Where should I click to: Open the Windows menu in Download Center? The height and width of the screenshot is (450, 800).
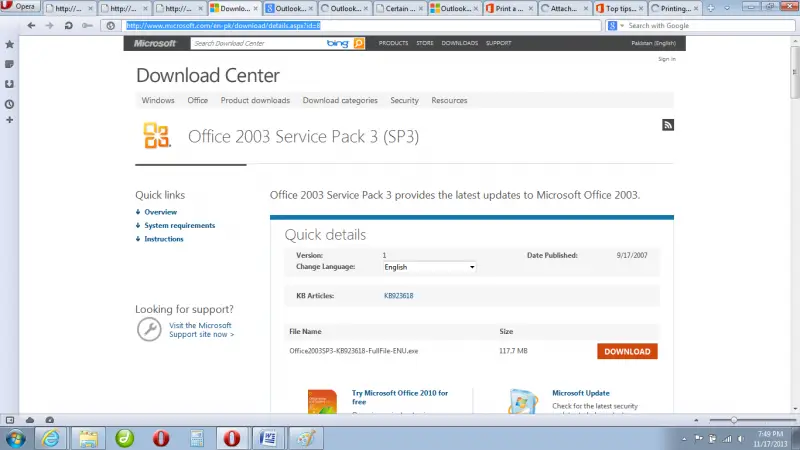click(158, 101)
